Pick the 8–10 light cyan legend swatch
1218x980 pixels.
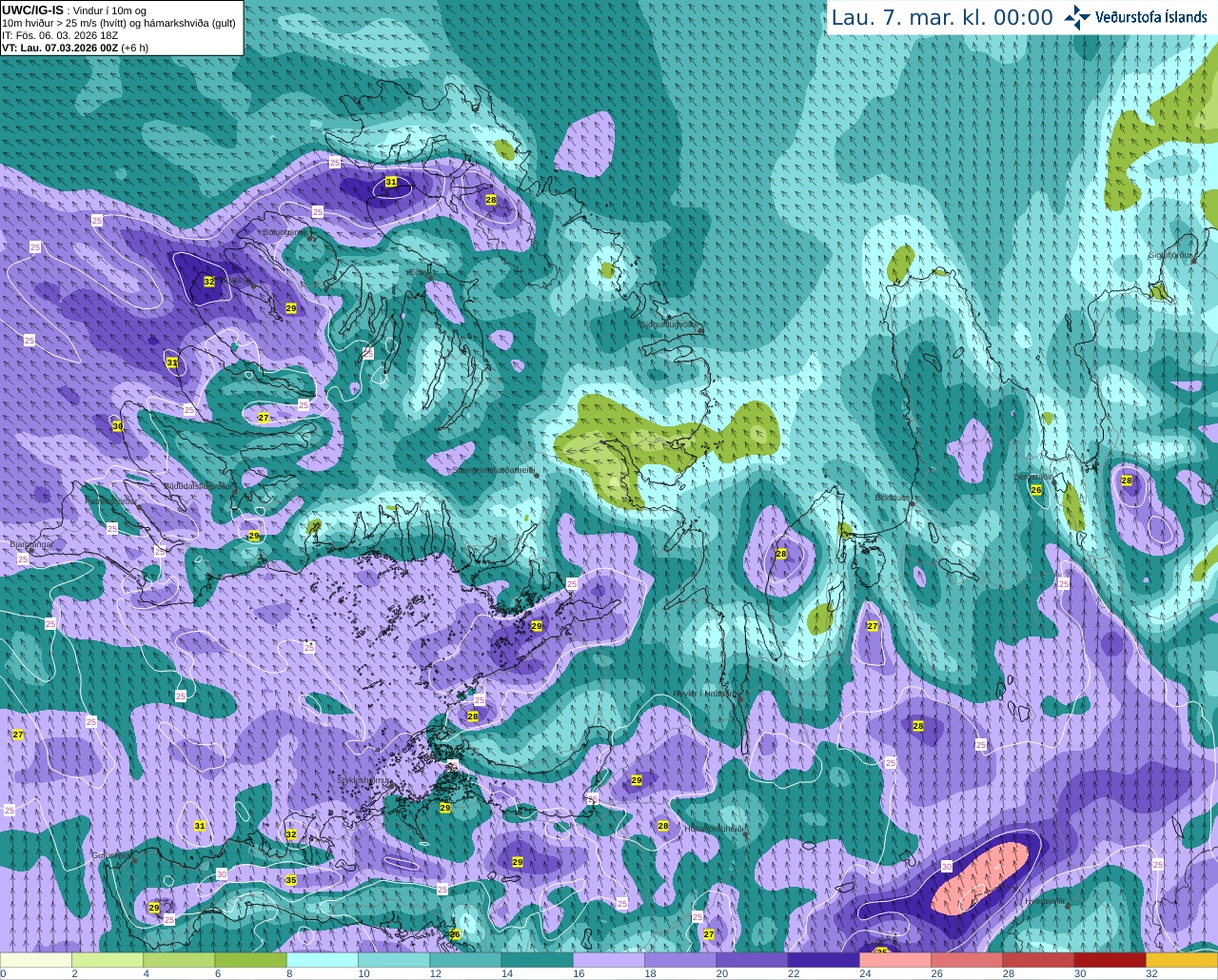tap(323, 960)
